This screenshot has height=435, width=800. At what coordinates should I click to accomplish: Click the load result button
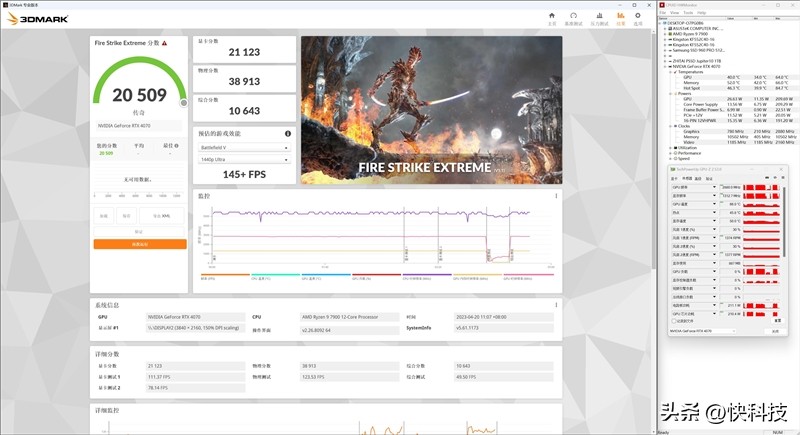[x=104, y=216]
